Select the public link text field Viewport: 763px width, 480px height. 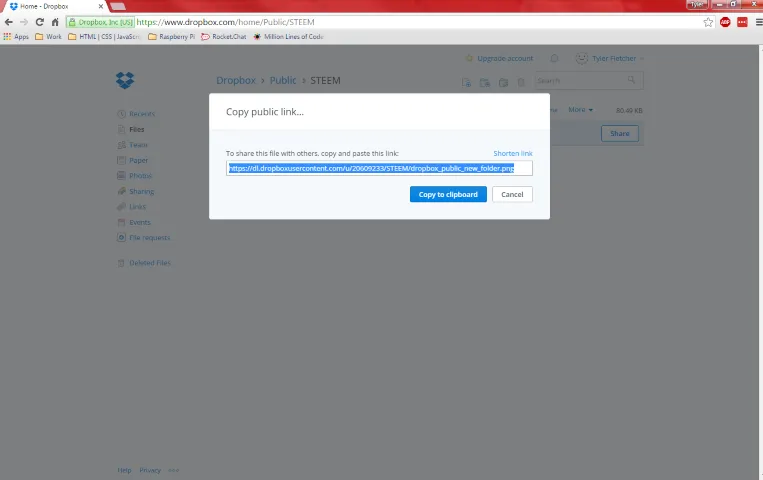pos(379,168)
